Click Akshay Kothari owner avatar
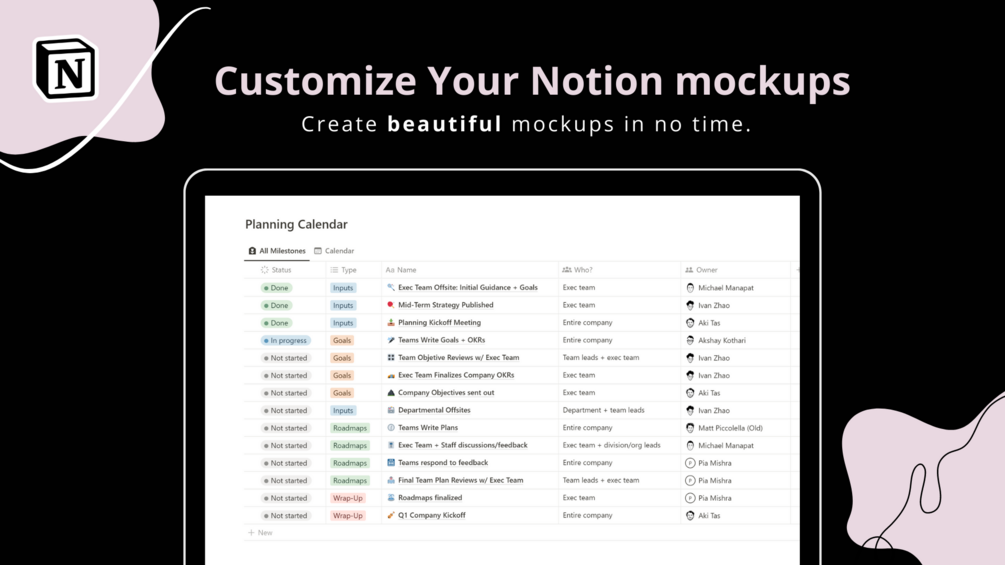 (690, 341)
